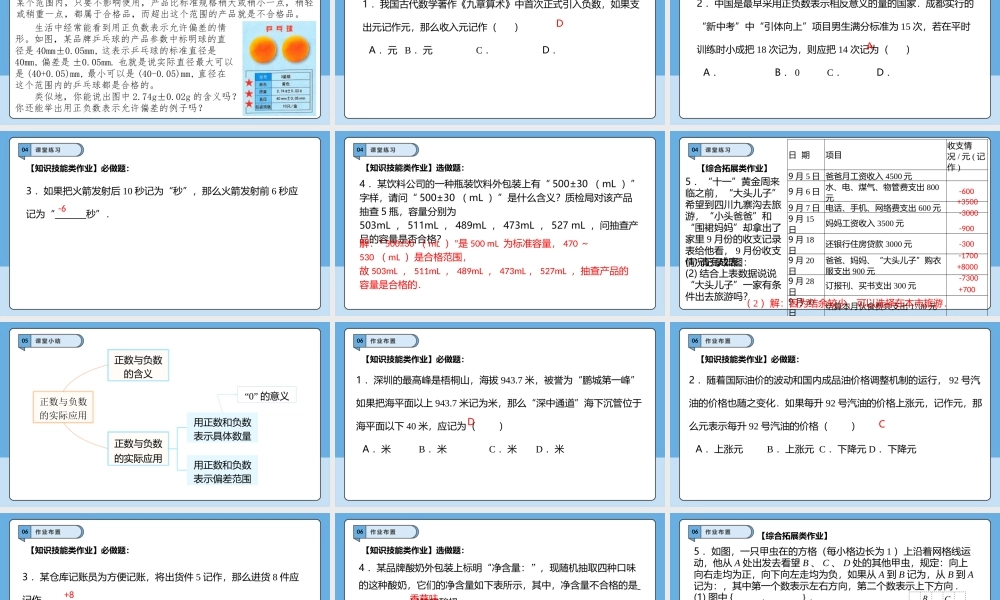The width and height of the screenshot is (1000, 600).
Task: Click the '用正数和负数表示具体数量' node
Action: click(x=223, y=429)
